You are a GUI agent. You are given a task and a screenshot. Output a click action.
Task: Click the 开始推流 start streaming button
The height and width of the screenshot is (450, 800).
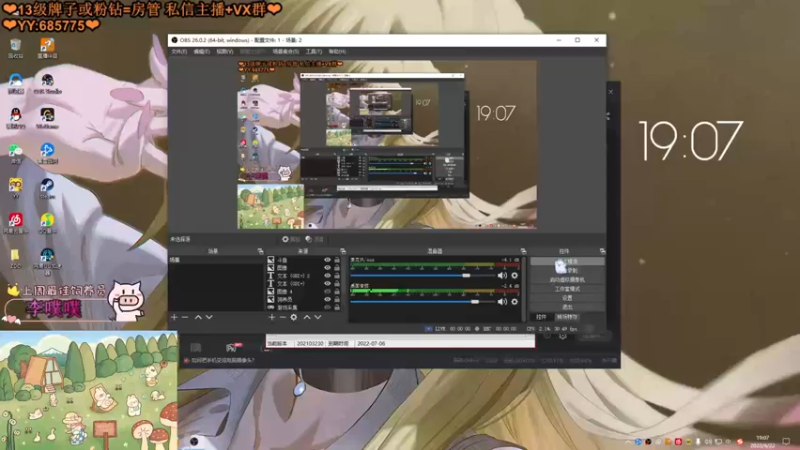pos(567,261)
